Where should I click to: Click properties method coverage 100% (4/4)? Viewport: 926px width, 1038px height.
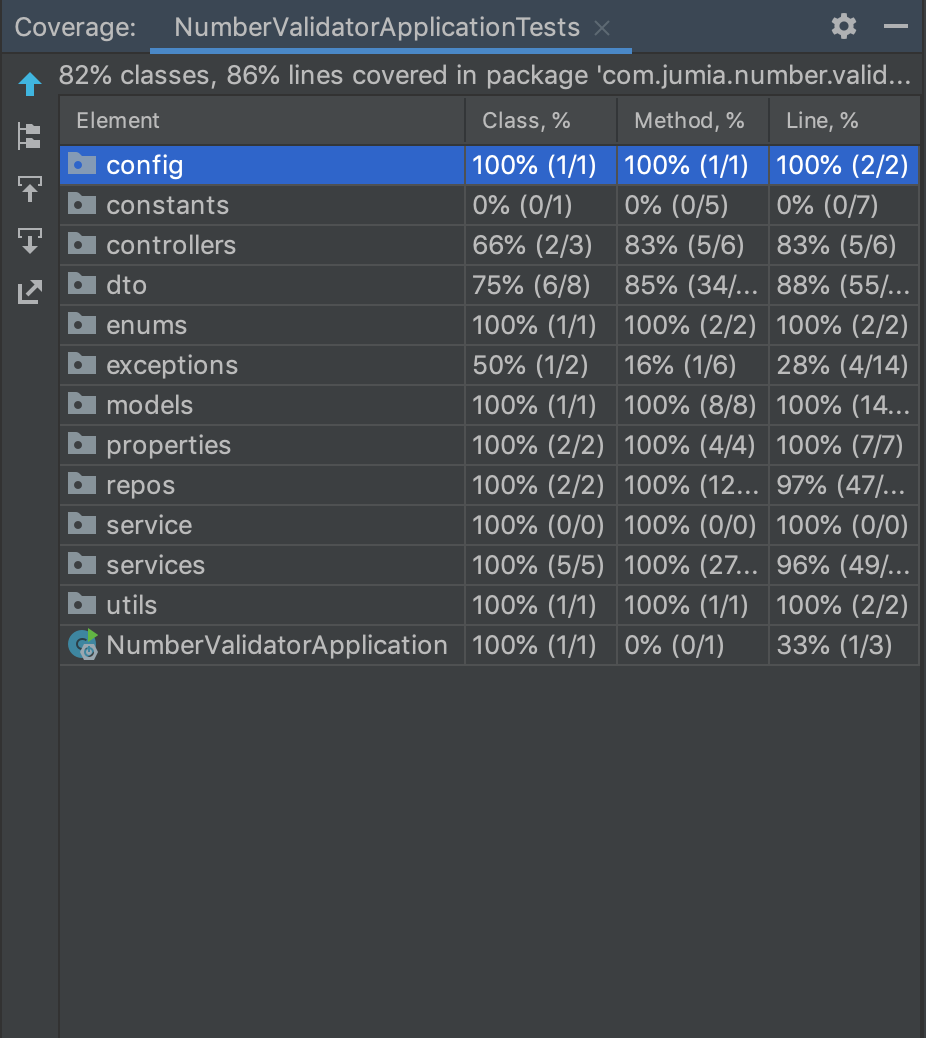coord(690,445)
